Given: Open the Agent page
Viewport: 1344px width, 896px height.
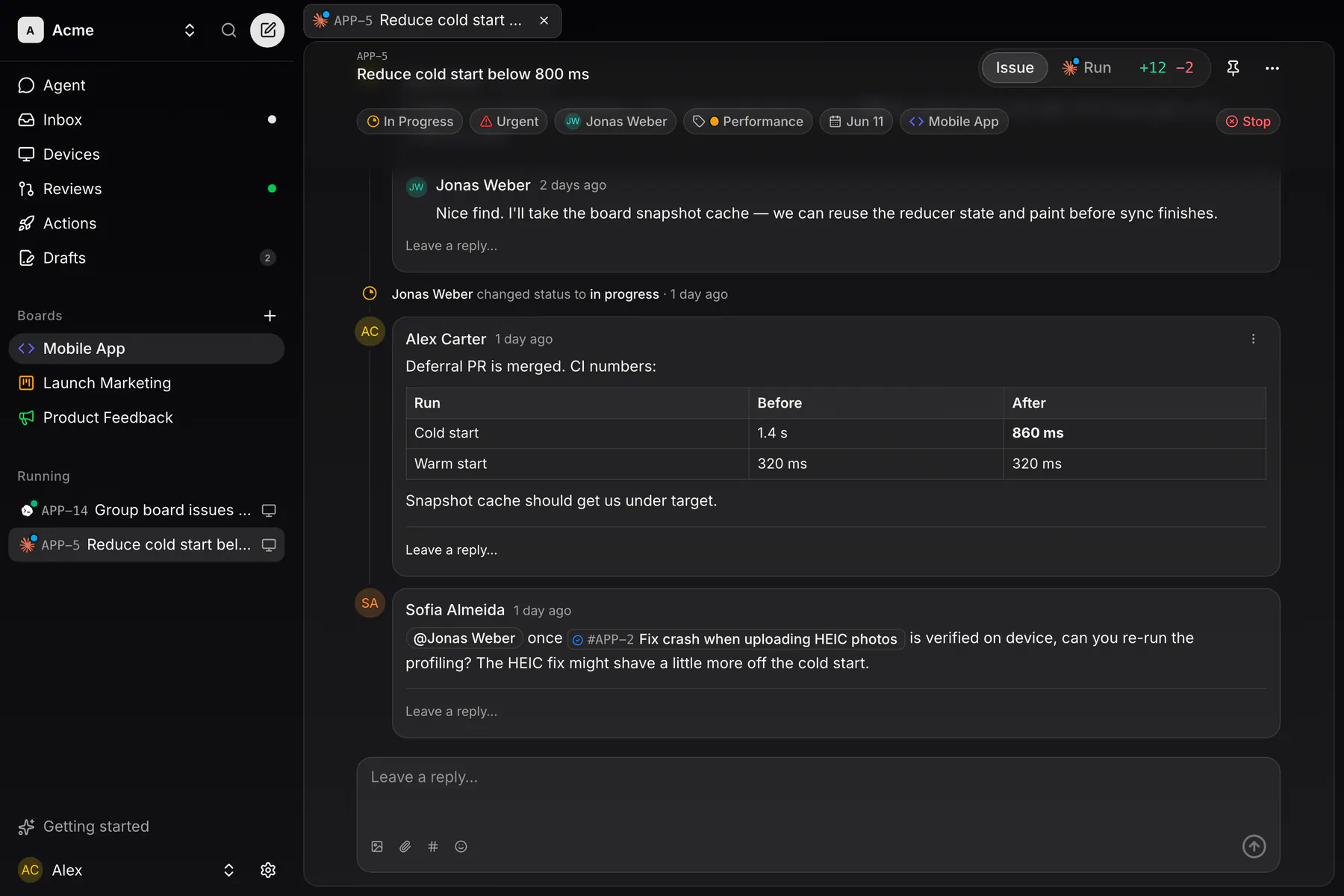Looking at the screenshot, I should (146, 85).
